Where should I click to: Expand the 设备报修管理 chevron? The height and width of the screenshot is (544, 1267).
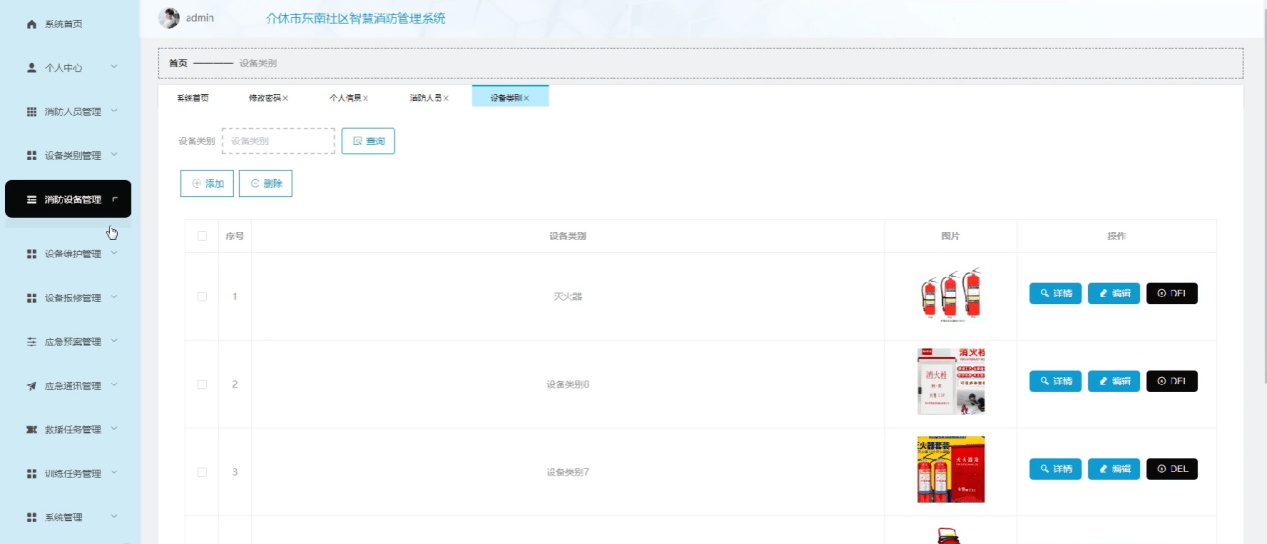114,297
